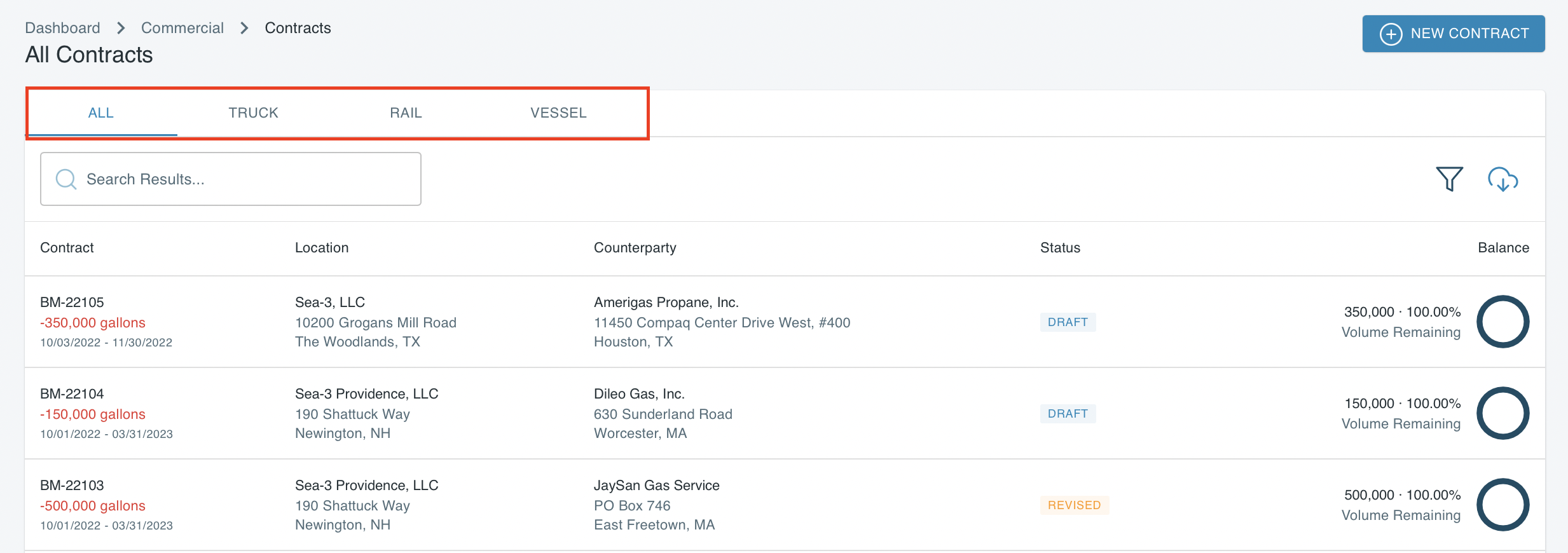Sort by the Contract column header

(67, 248)
